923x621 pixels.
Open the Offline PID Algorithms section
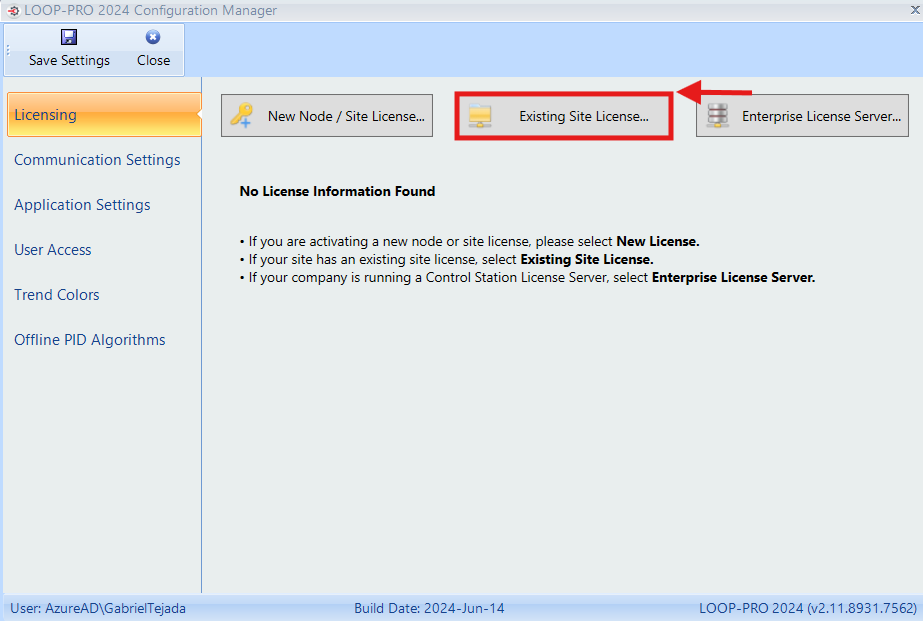pyautogui.click(x=89, y=340)
